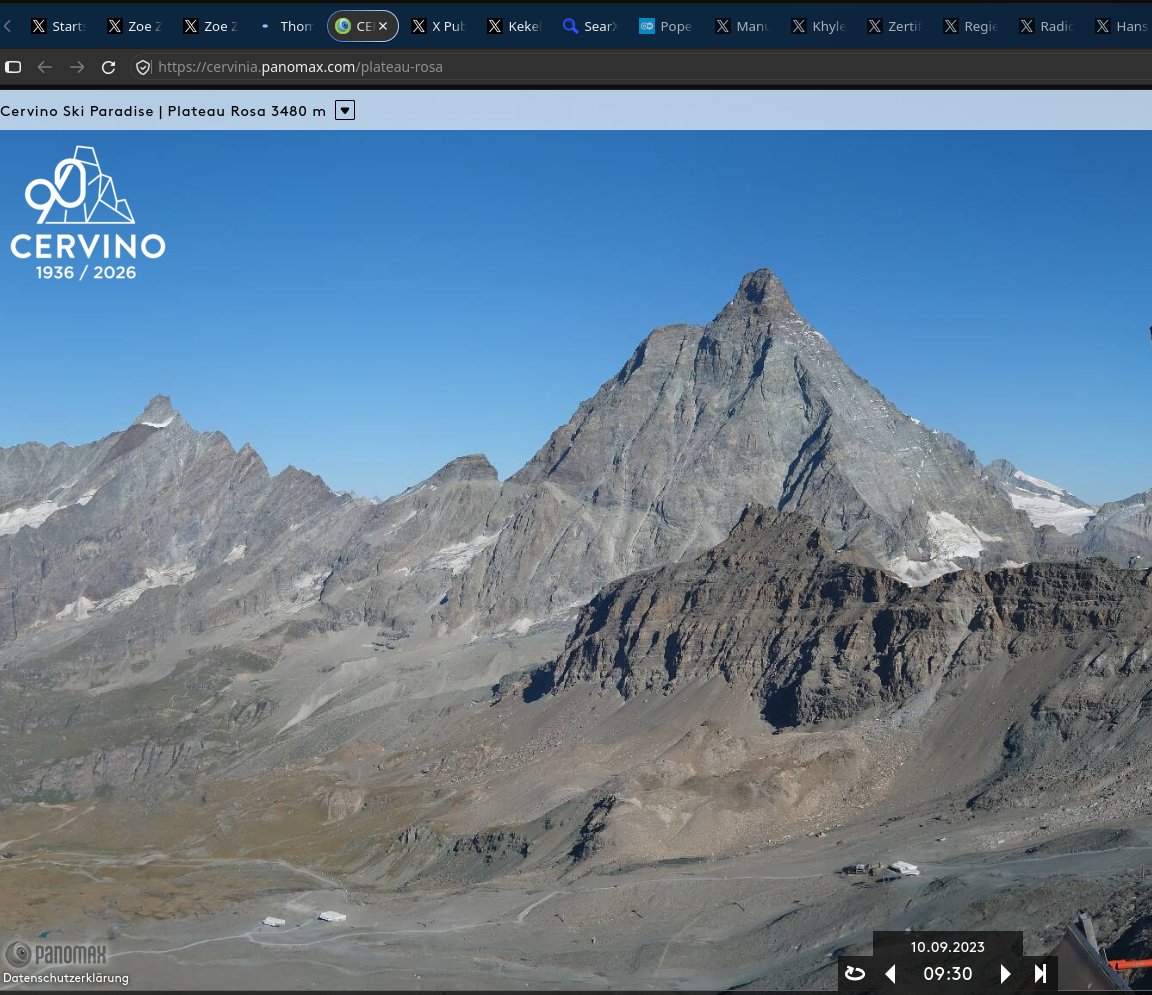Expand the Plateau Rosa camera dropdown
The image size is (1152, 995).
coord(345,110)
